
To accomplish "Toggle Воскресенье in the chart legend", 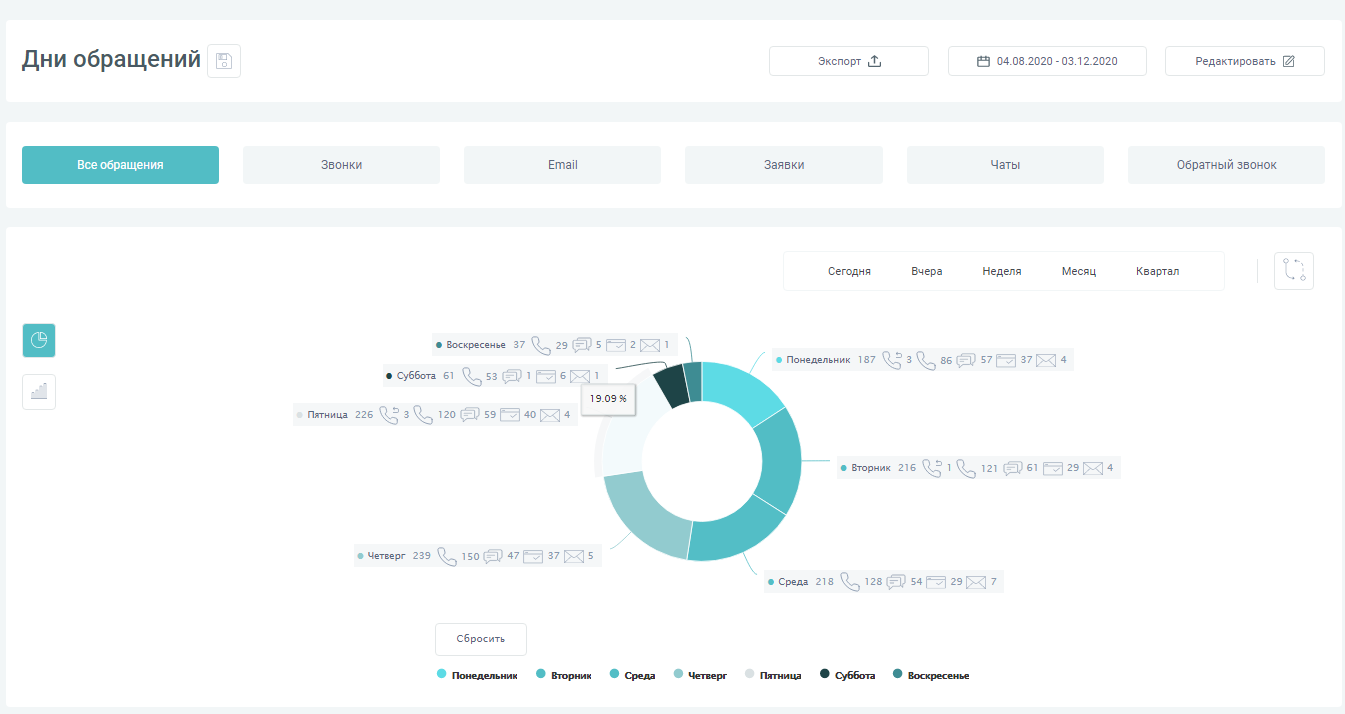I will coord(930,676).
